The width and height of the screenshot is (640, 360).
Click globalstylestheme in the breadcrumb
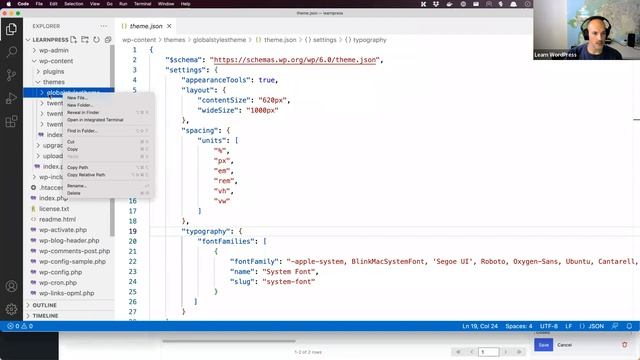pyautogui.click(x=219, y=40)
